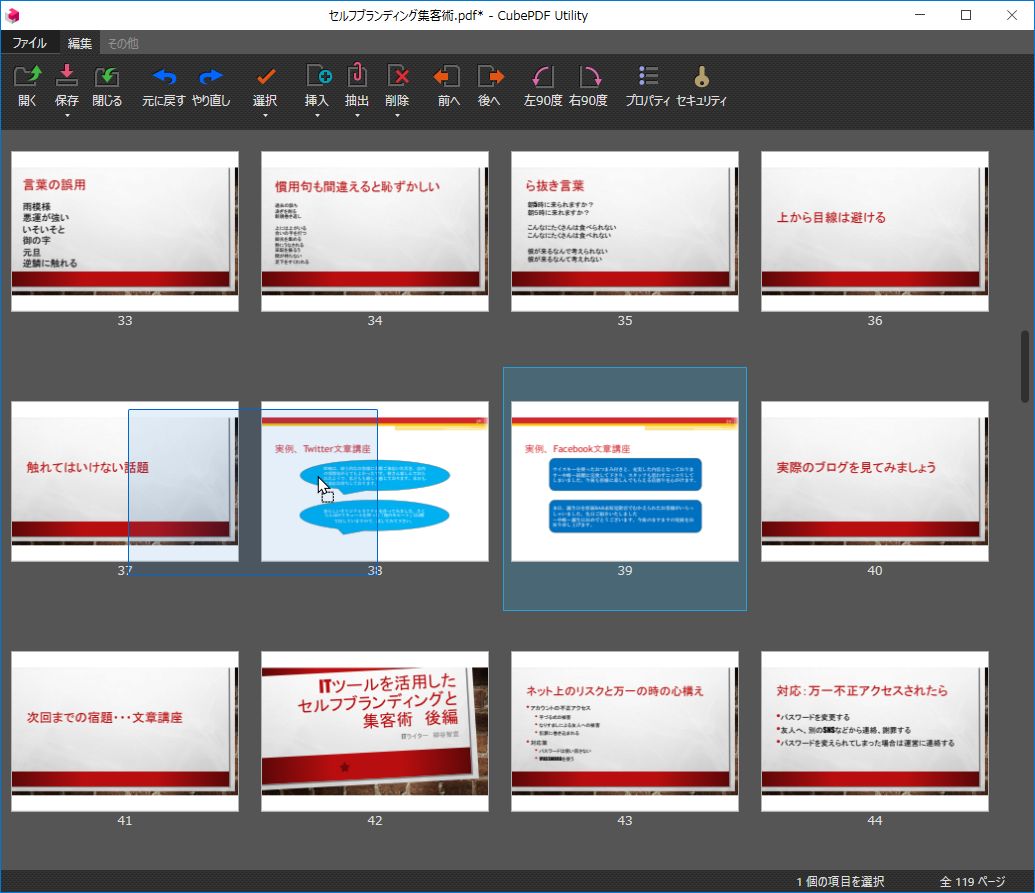
Task: Undo the last edit using 元に戻す
Action: (164, 85)
